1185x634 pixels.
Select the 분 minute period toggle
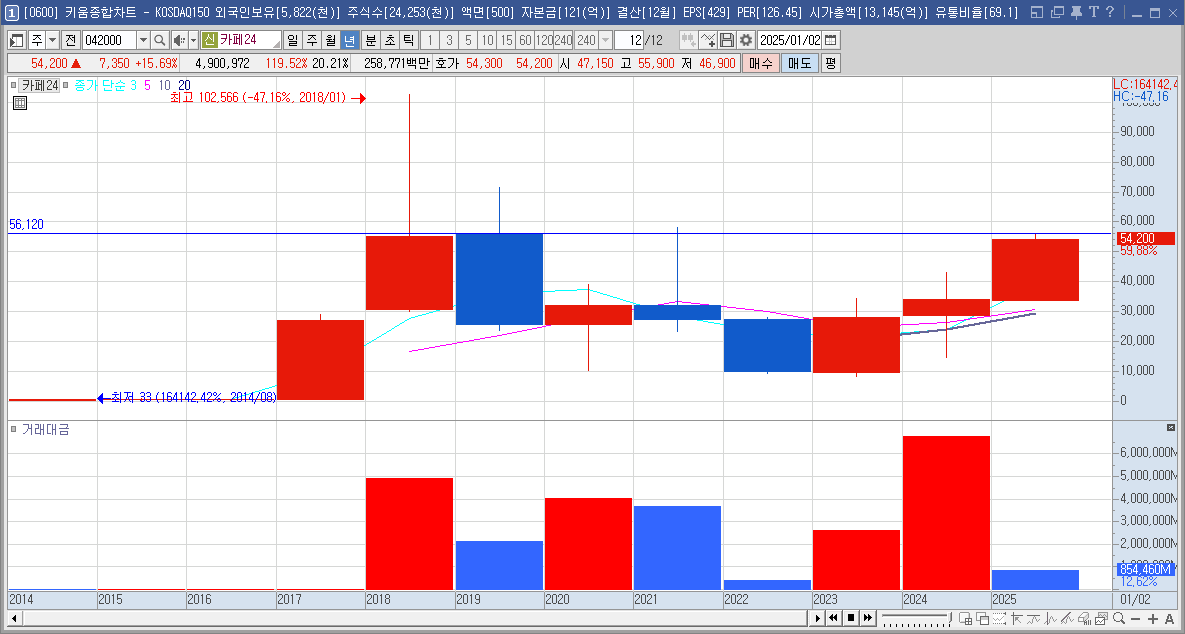pos(370,40)
